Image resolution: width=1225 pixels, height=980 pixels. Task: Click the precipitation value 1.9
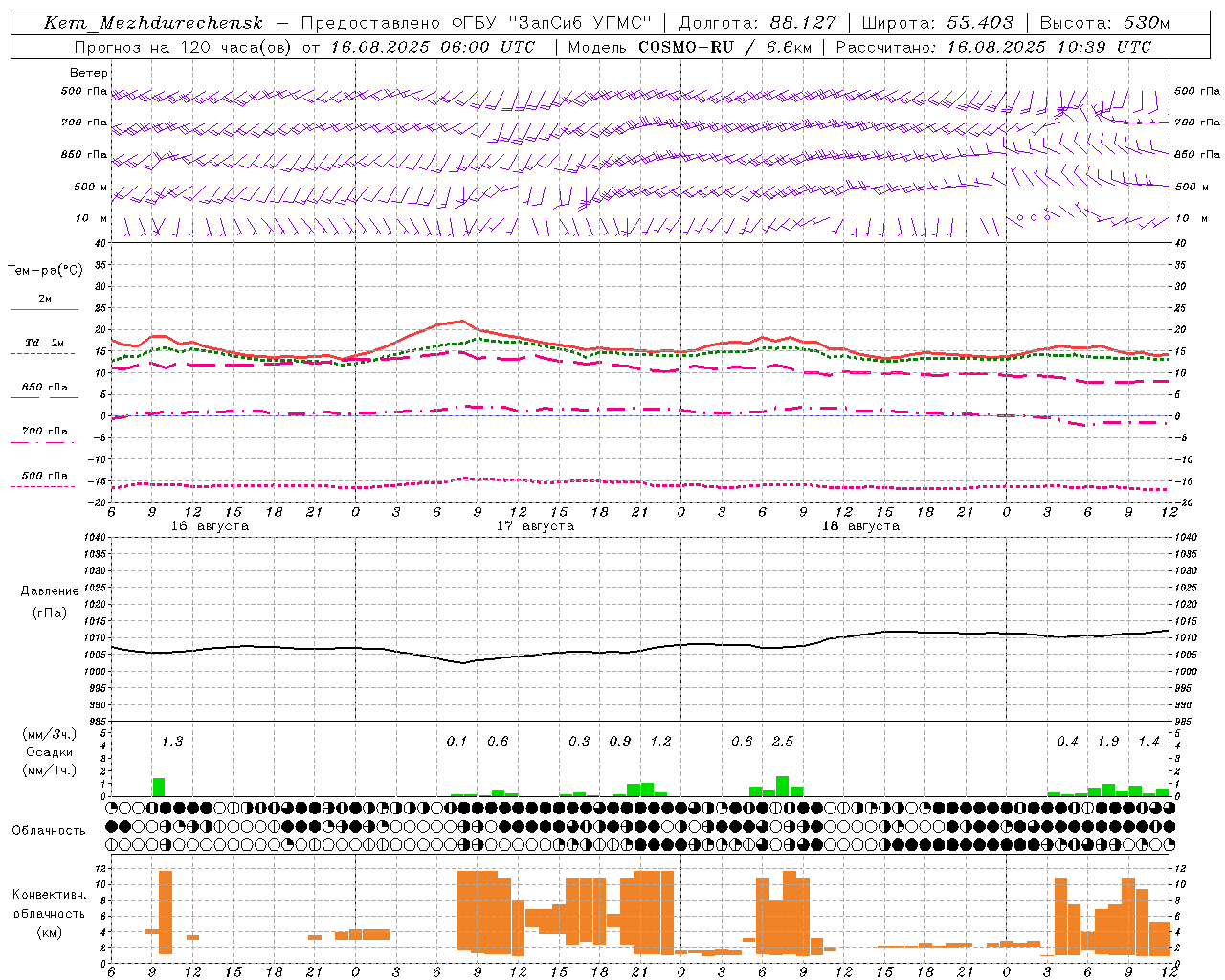[x=1108, y=741]
